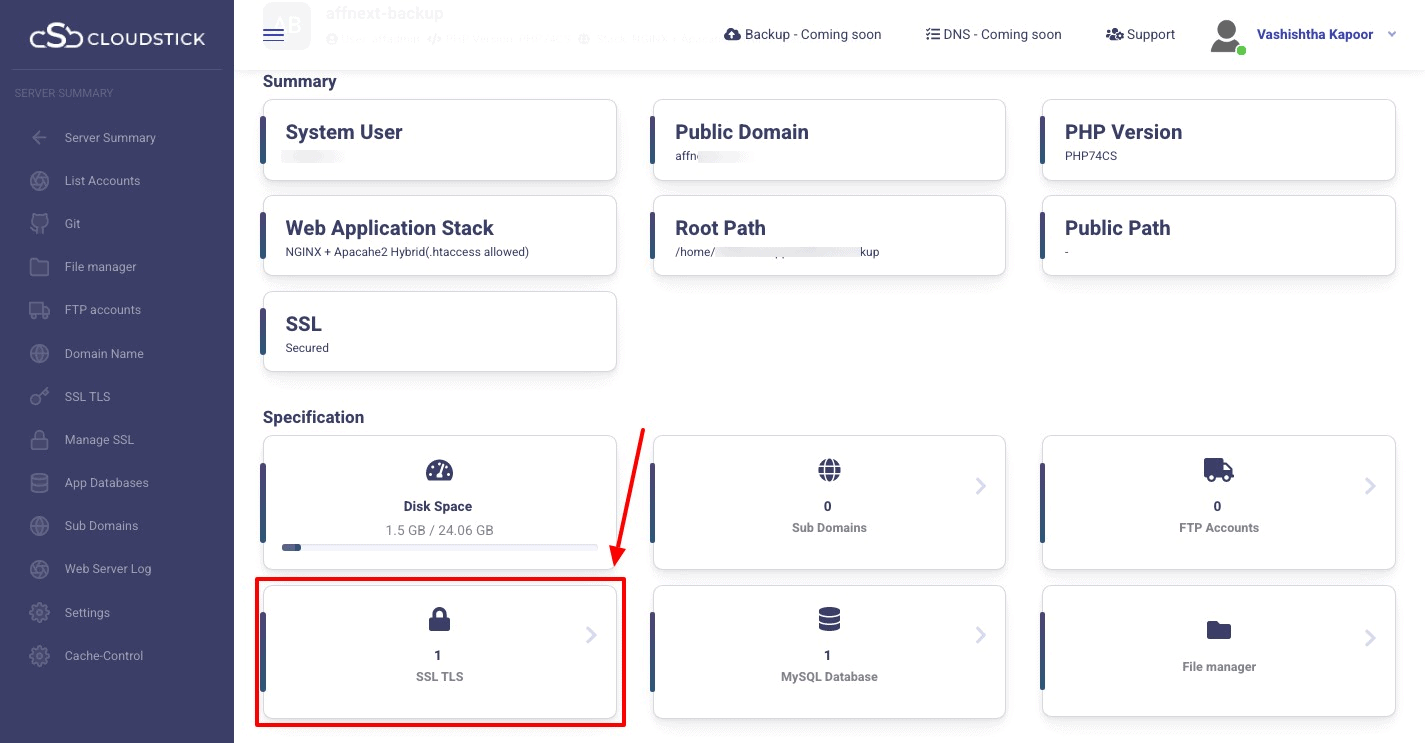Screen dimensions: 1425x743
Task: Open the Vashishtha Kapoor user dropdown
Action: (x=1391, y=35)
